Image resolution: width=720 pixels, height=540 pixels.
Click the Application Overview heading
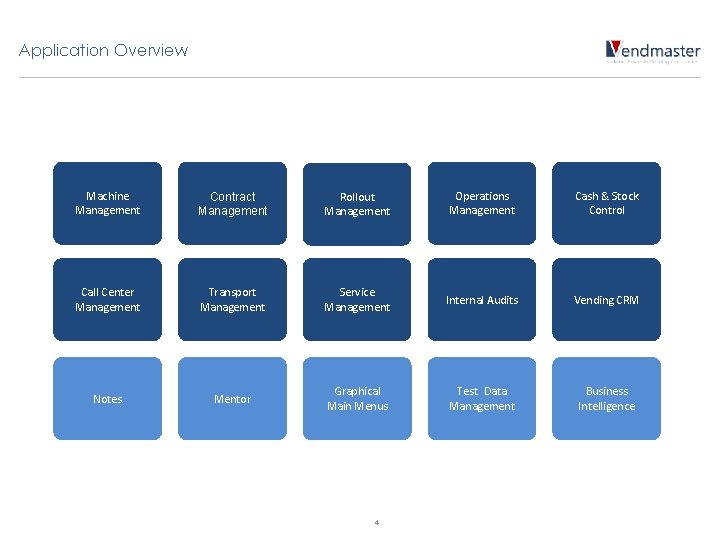103,50
